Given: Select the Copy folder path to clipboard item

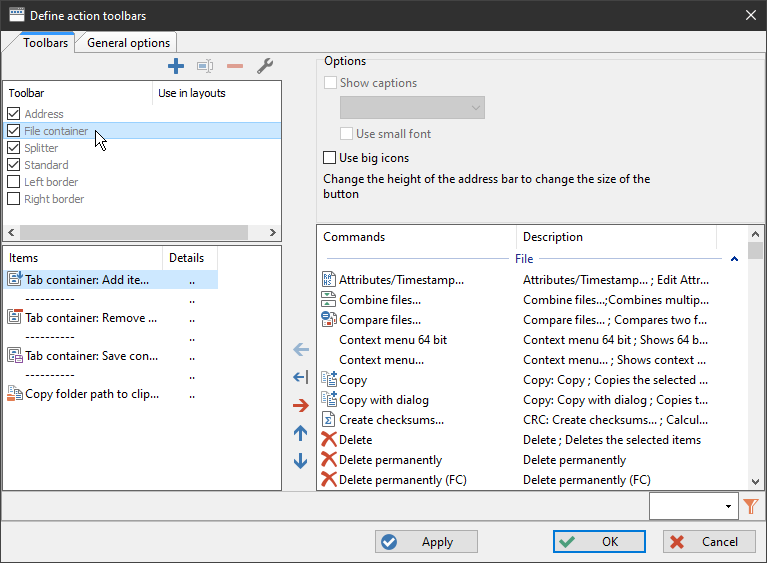Looking at the screenshot, I should coord(91,394).
